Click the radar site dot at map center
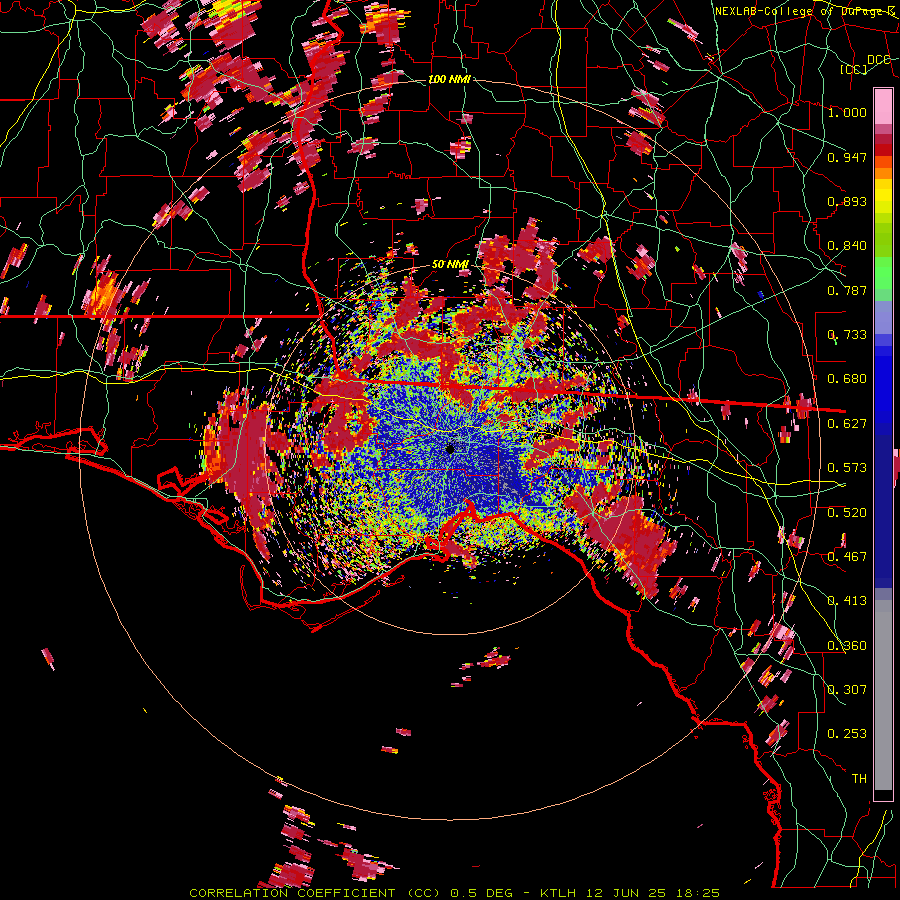 (450, 449)
